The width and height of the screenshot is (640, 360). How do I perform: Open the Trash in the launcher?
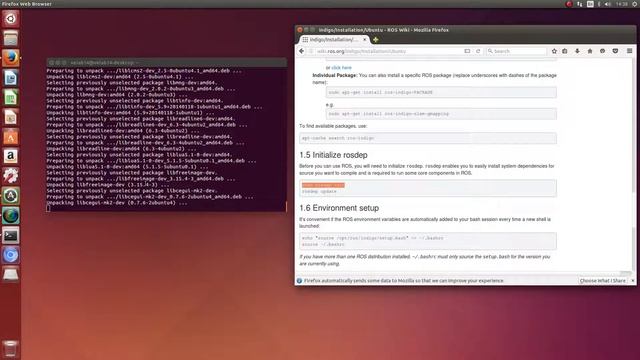click(x=11, y=349)
